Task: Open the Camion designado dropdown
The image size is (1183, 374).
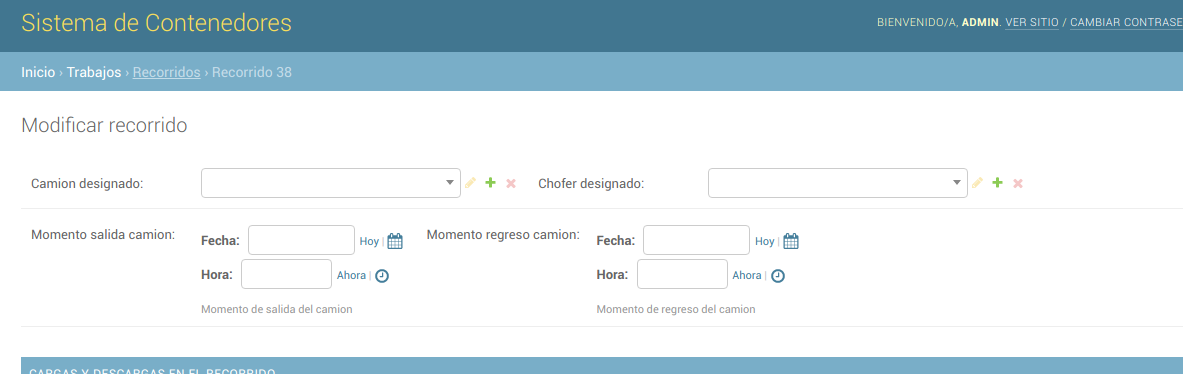Action: pyautogui.click(x=330, y=182)
